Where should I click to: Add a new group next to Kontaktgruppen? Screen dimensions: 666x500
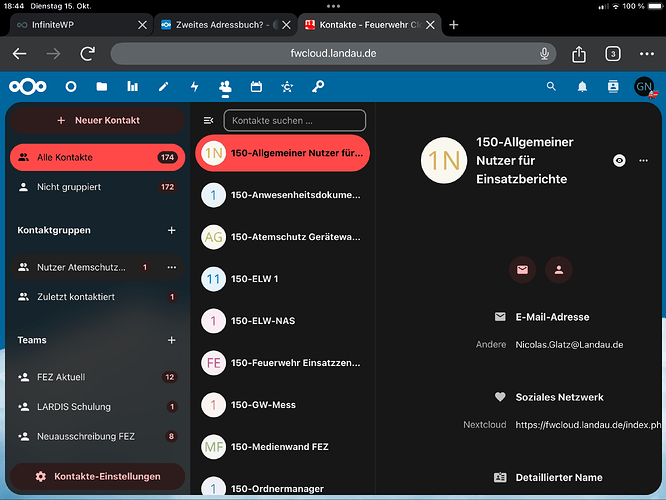pos(171,230)
